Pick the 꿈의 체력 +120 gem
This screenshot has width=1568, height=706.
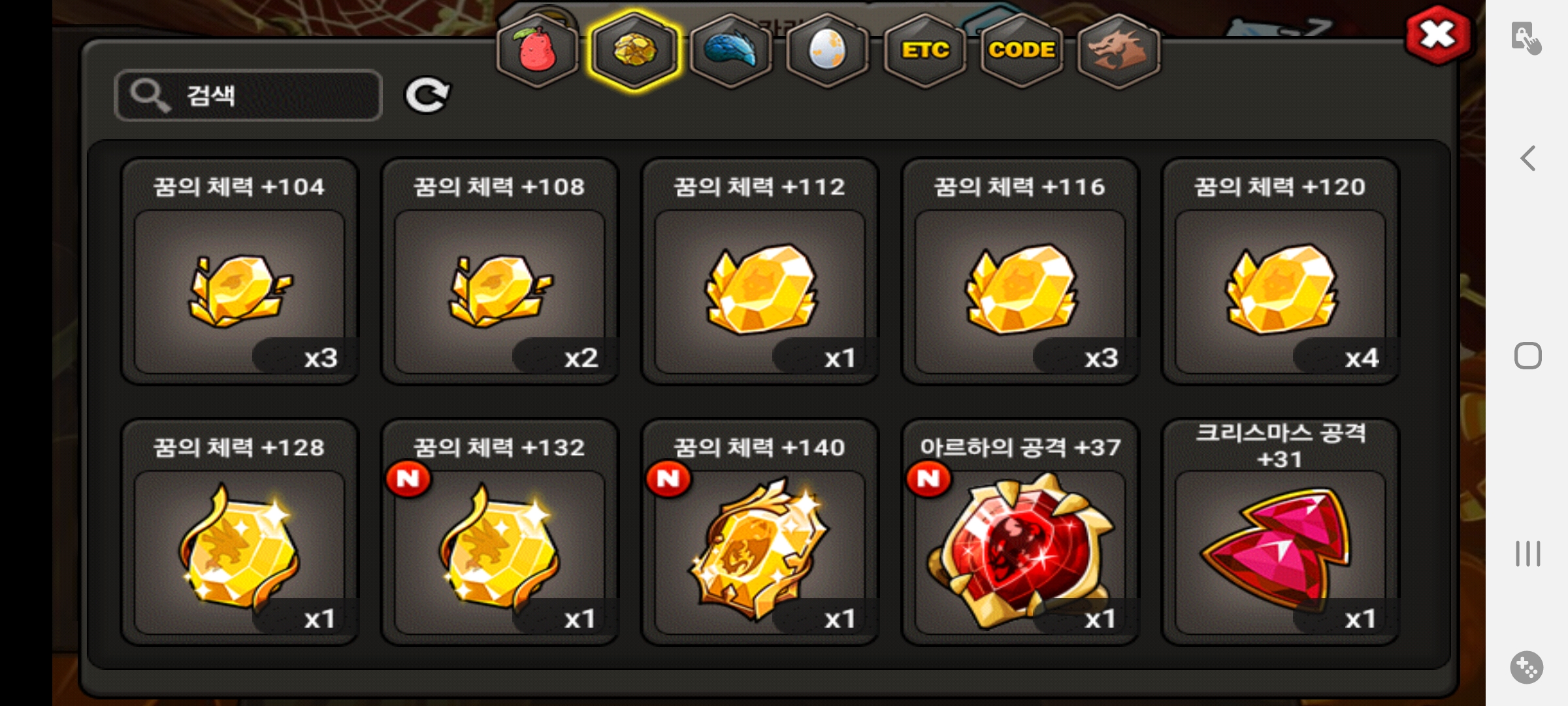pos(1280,271)
